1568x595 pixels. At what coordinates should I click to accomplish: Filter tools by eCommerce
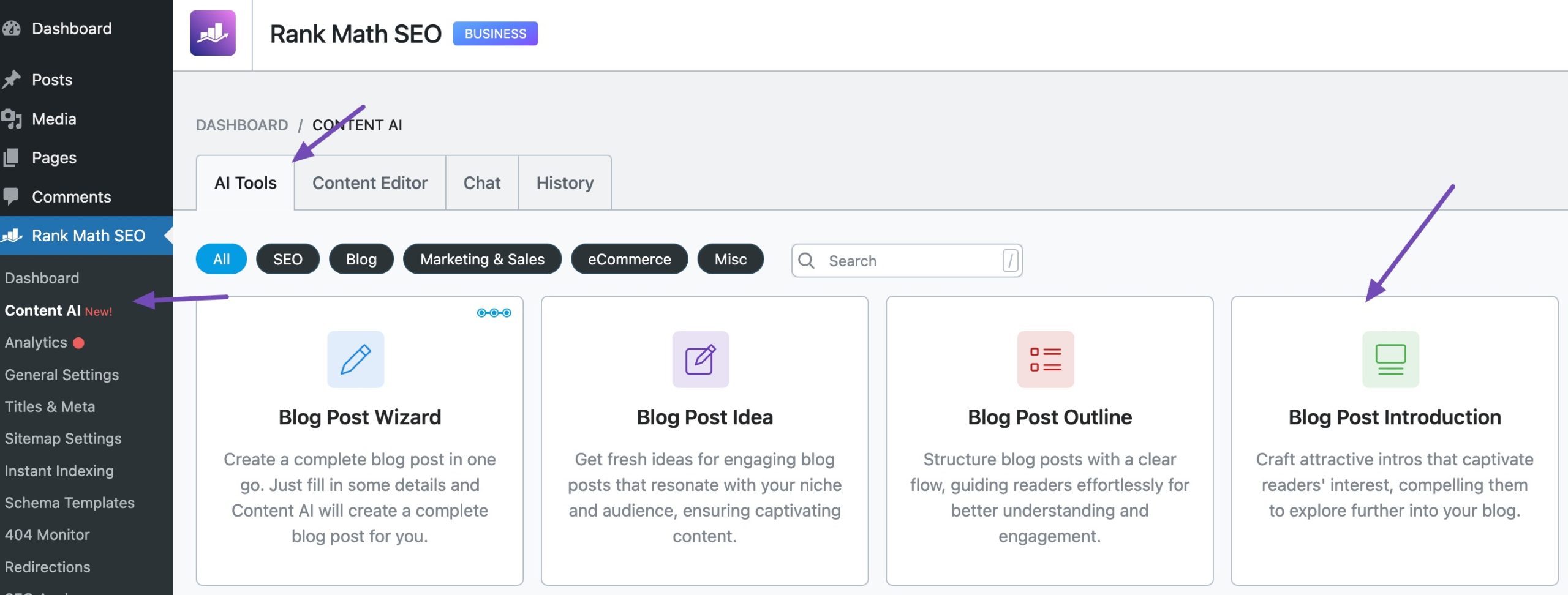(x=629, y=259)
